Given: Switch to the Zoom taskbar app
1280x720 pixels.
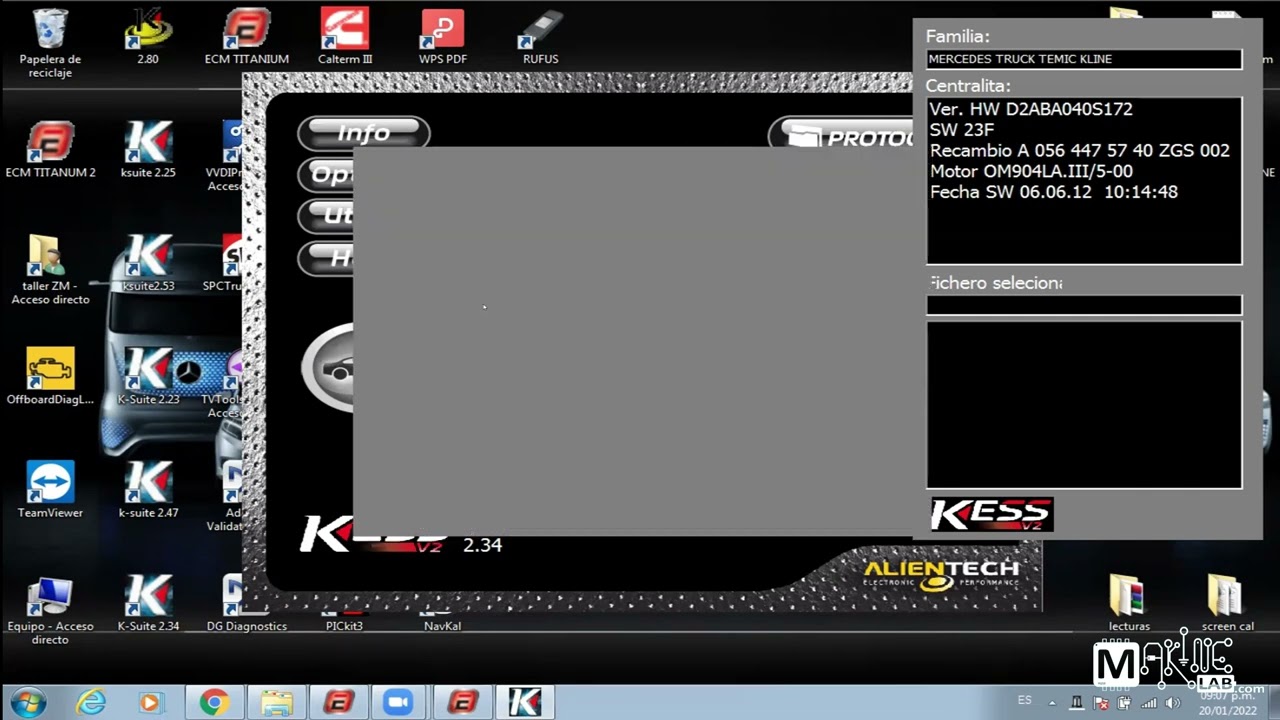Looking at the screenshot, I should (x=399, y=702).
